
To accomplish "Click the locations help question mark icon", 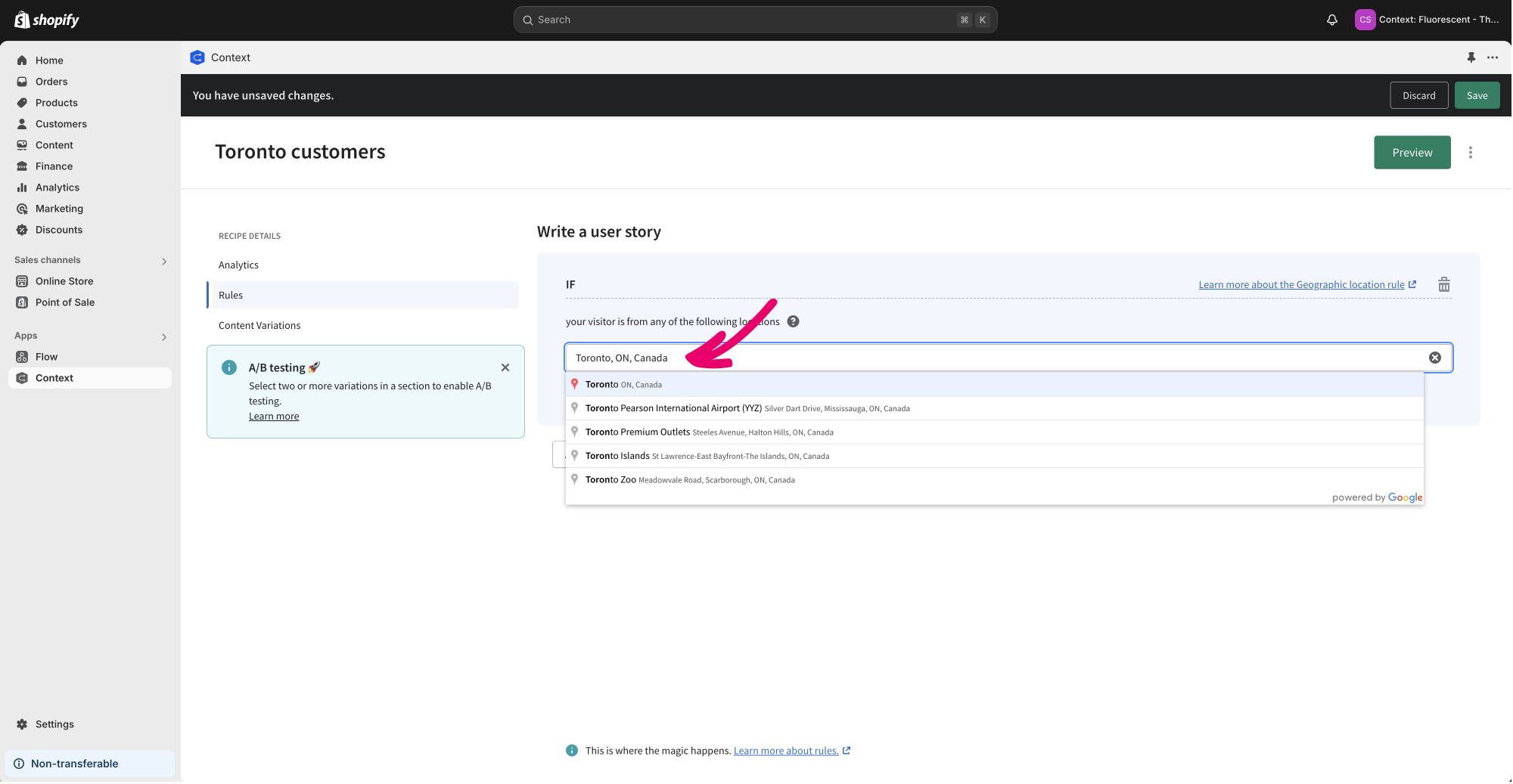I will coord(793,321).
